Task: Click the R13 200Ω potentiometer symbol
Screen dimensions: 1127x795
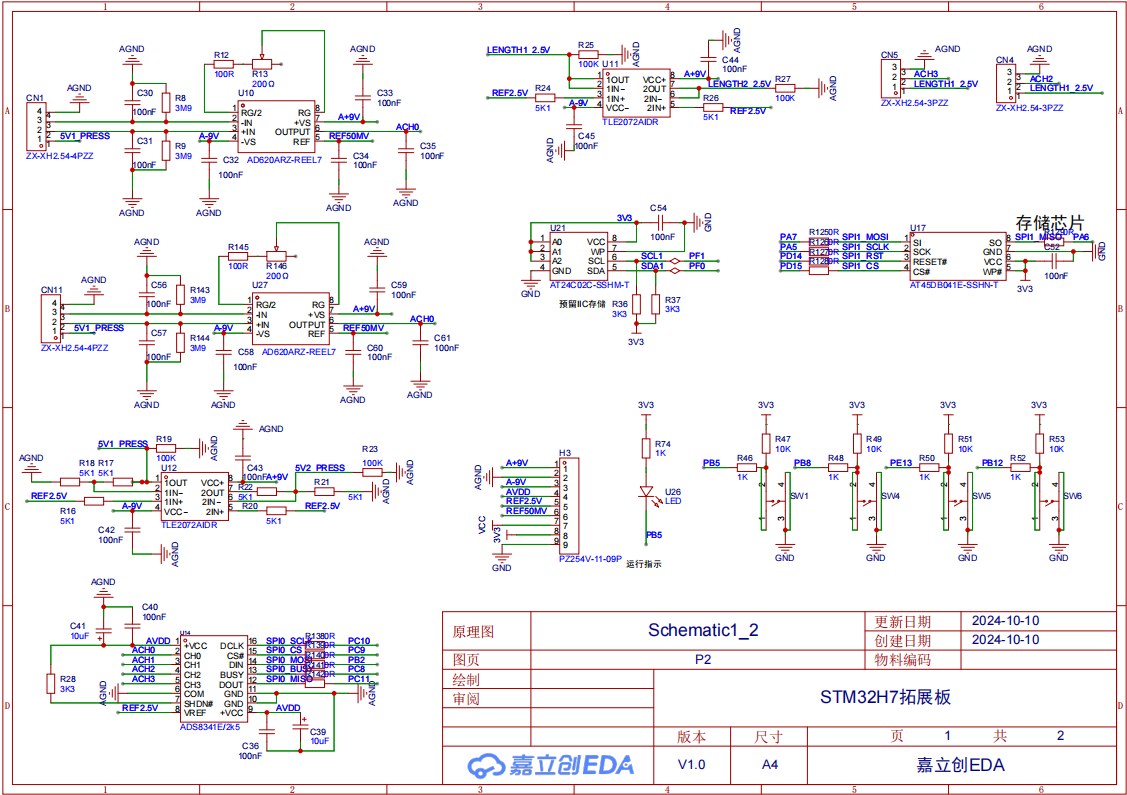Action: [262, 63]
